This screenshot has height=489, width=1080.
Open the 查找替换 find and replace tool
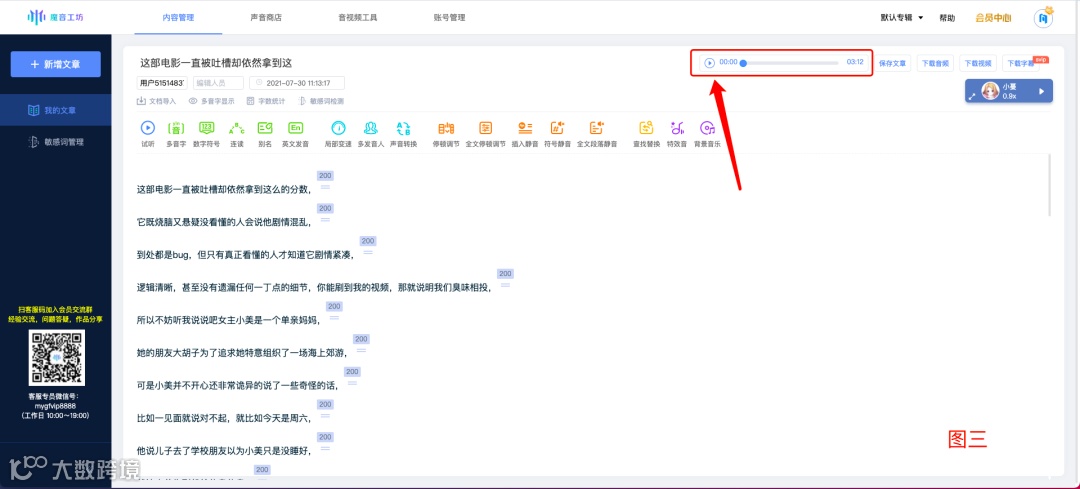click(646, 127)
